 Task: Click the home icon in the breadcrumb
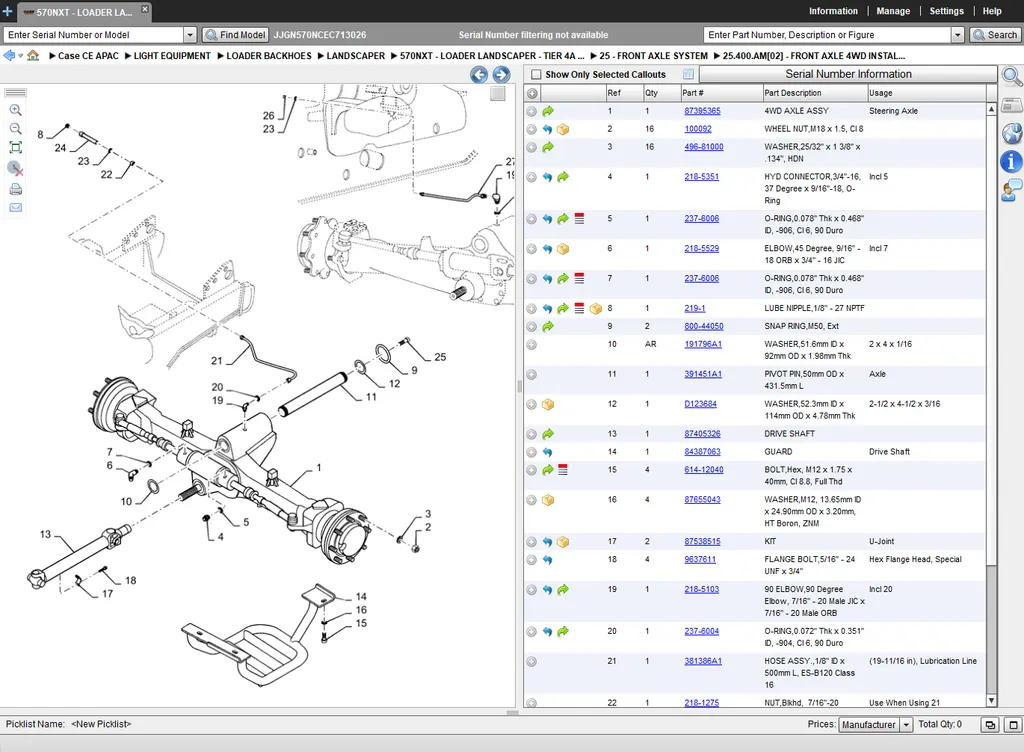[x=33, y=55]
